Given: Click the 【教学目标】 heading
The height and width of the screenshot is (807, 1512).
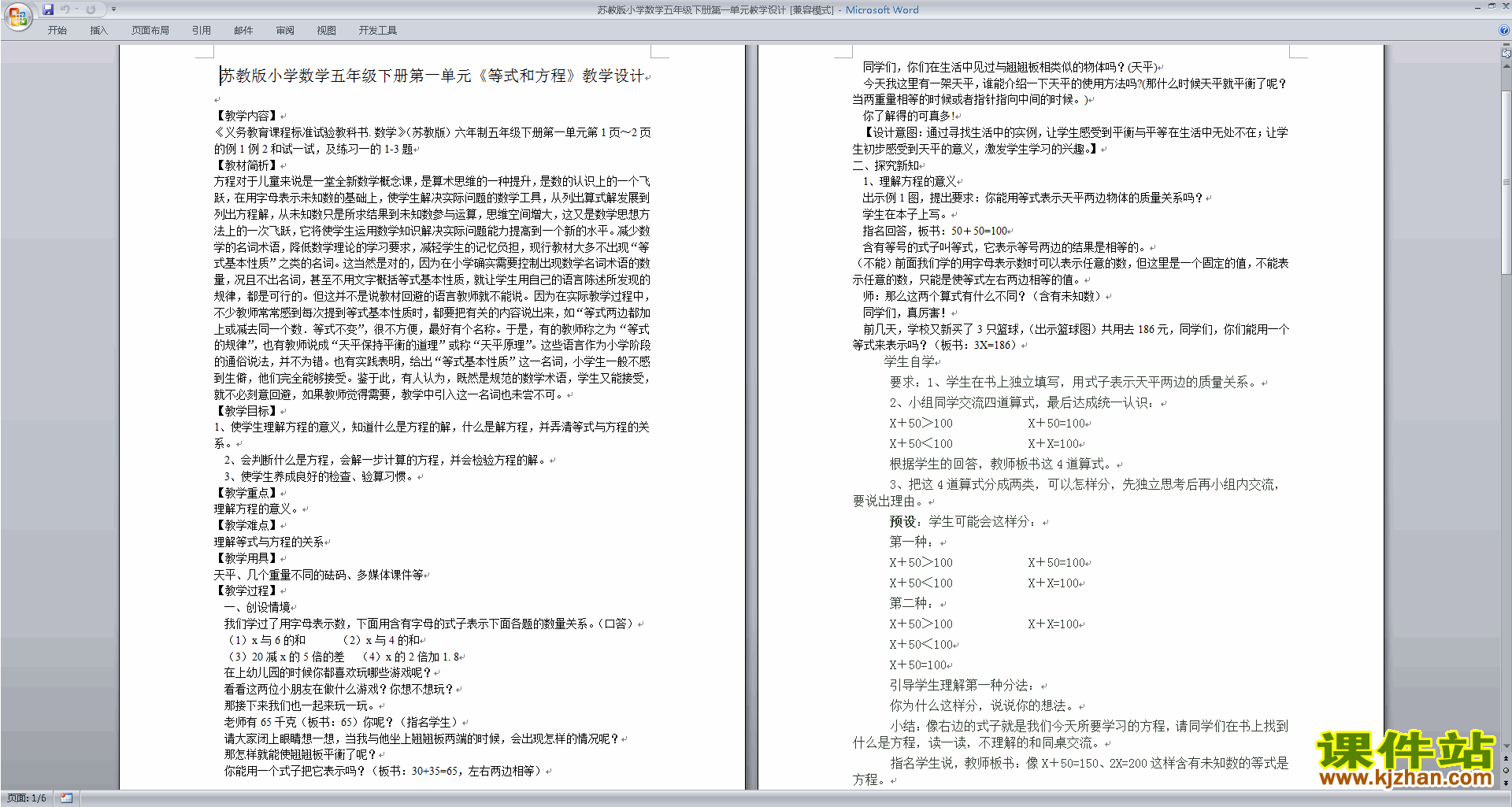Looking at the screenshot, I should [x=246, y=411].
